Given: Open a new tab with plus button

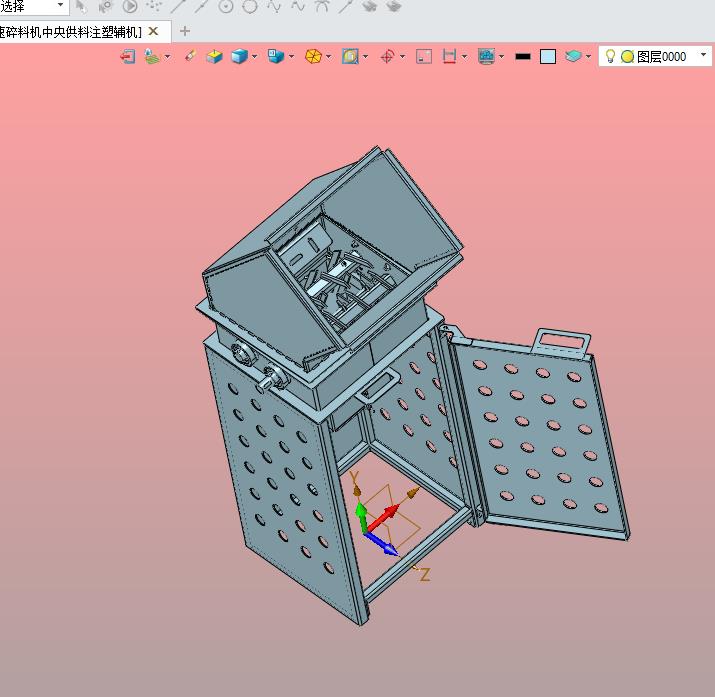Looking at the screenshot, I should pos(185,31).
